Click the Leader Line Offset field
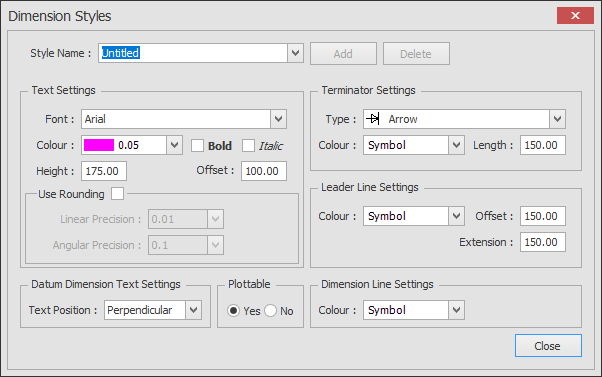The height and width of the screenshot is (377, 602). (543, 216)
